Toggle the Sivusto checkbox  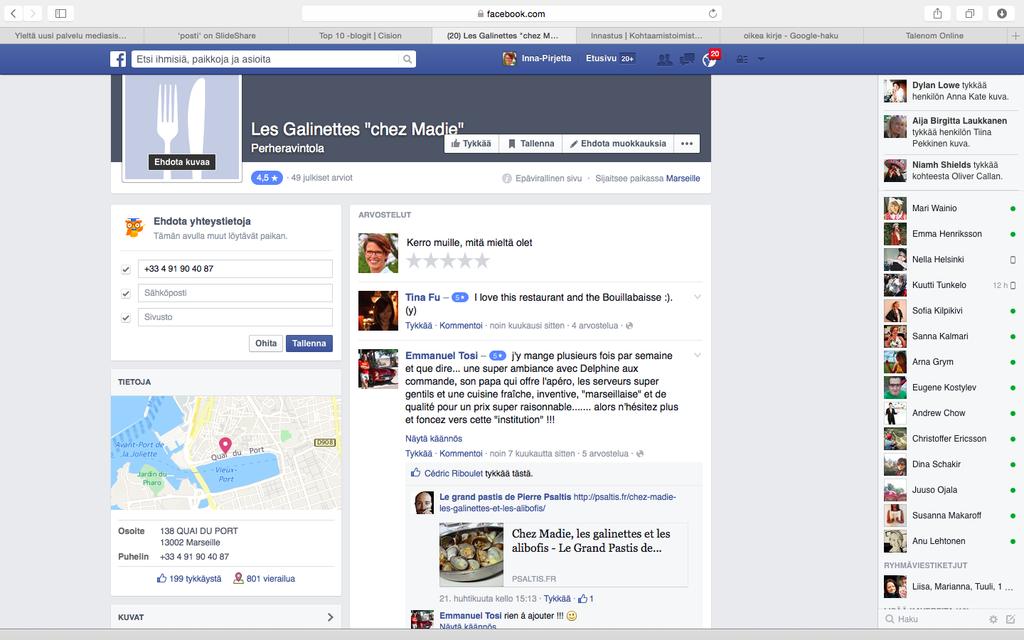click(x=126, y=317)
